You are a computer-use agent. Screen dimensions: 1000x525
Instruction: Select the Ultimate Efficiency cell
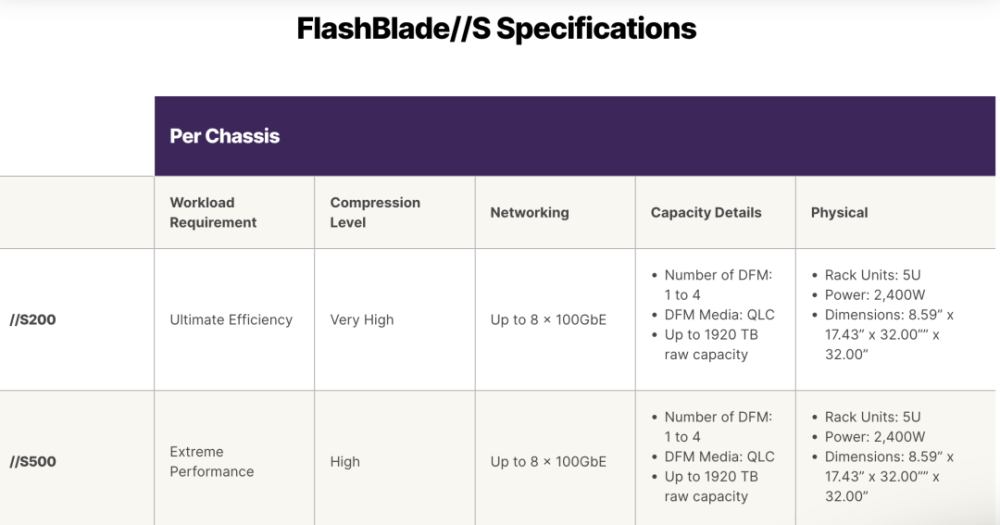click(x=231, y=320)
